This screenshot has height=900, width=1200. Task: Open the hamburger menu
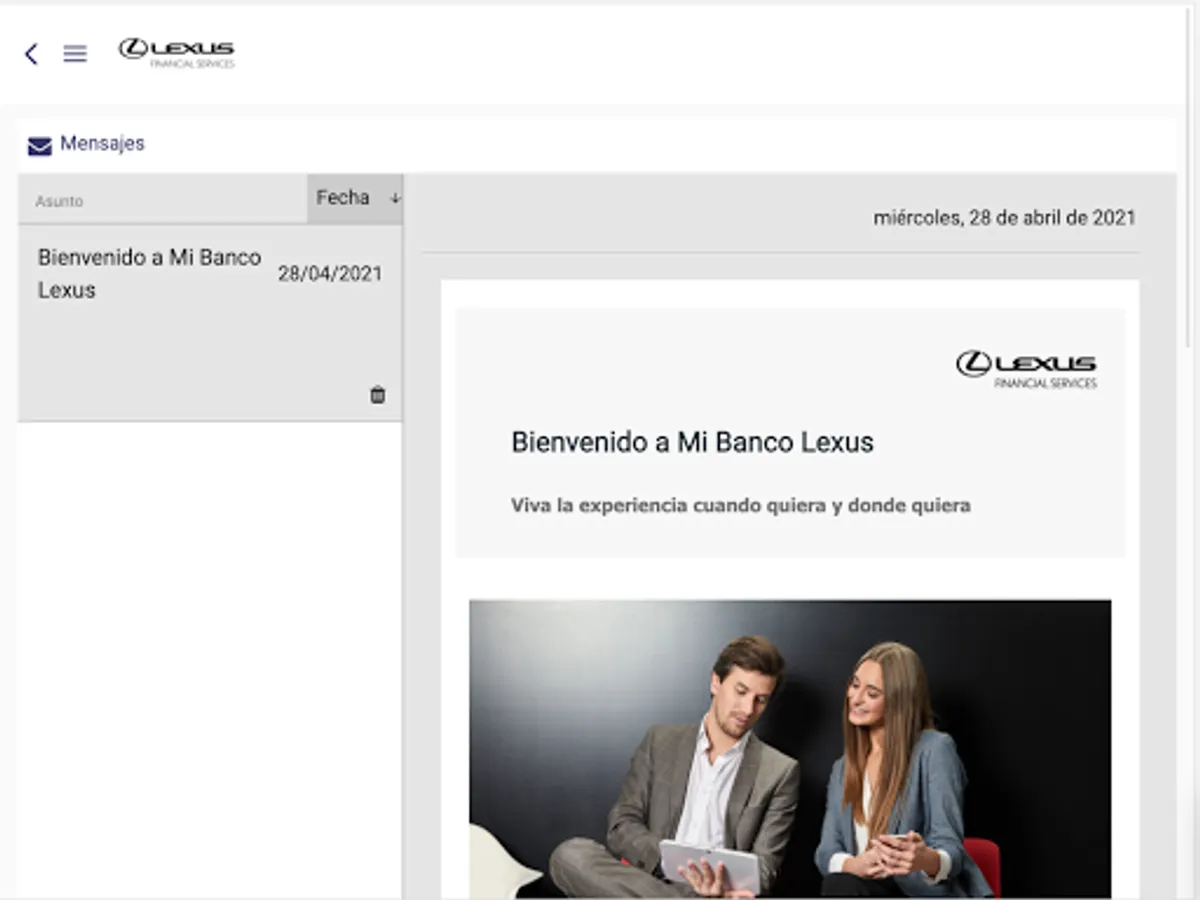(75, 54)
